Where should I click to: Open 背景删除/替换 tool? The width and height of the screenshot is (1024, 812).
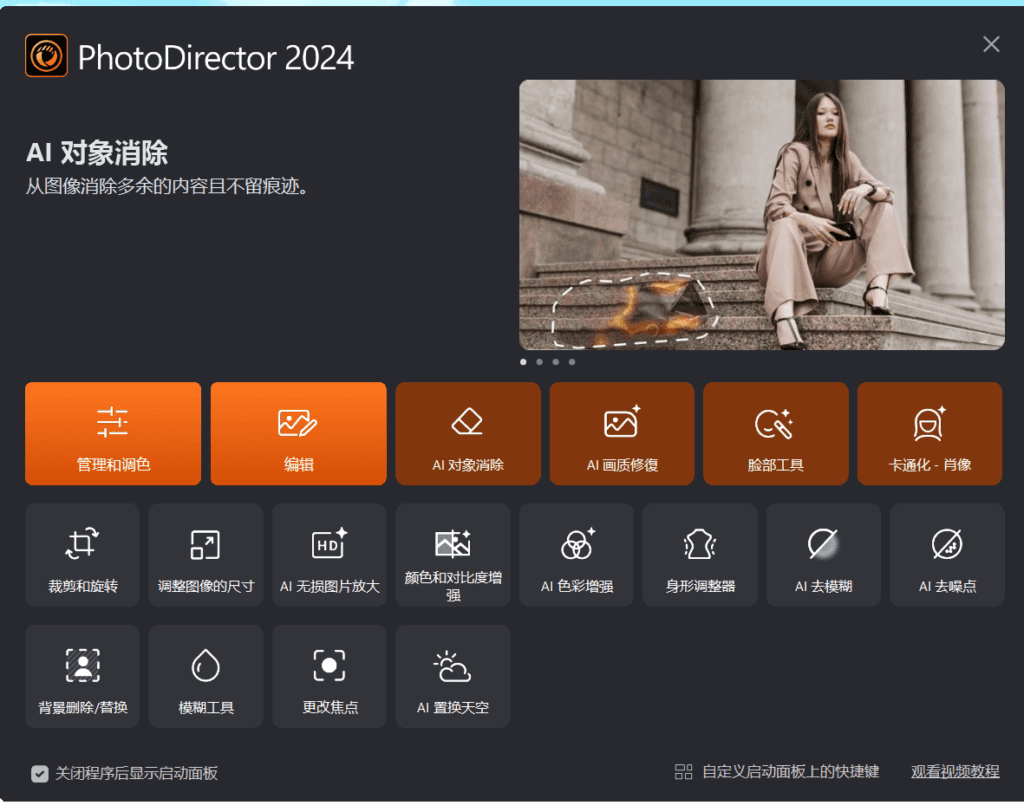pyautogui.click(x=82, y=677)
